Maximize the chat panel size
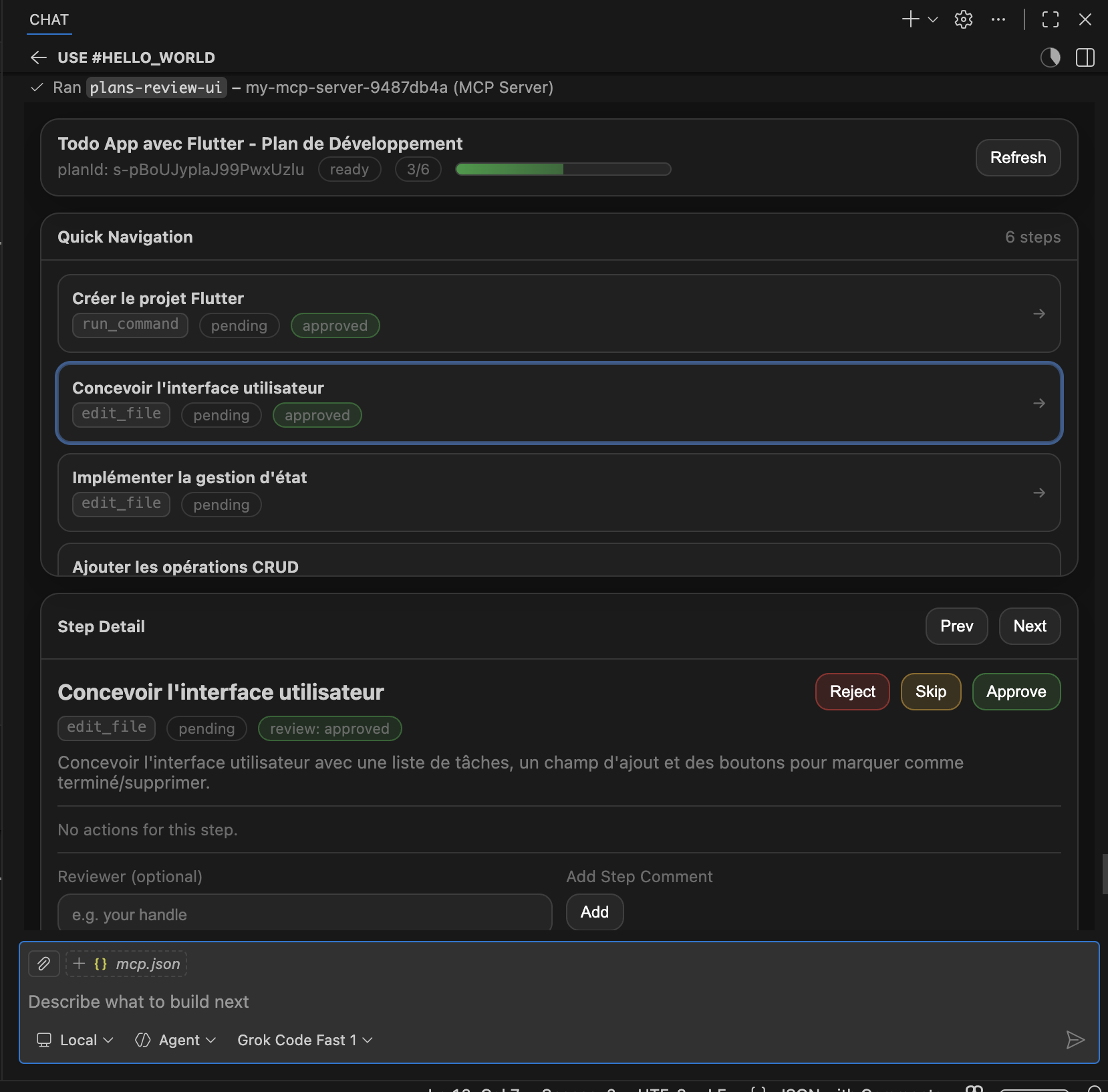The image size is (1108, 1092). [x=1051, y=19]
